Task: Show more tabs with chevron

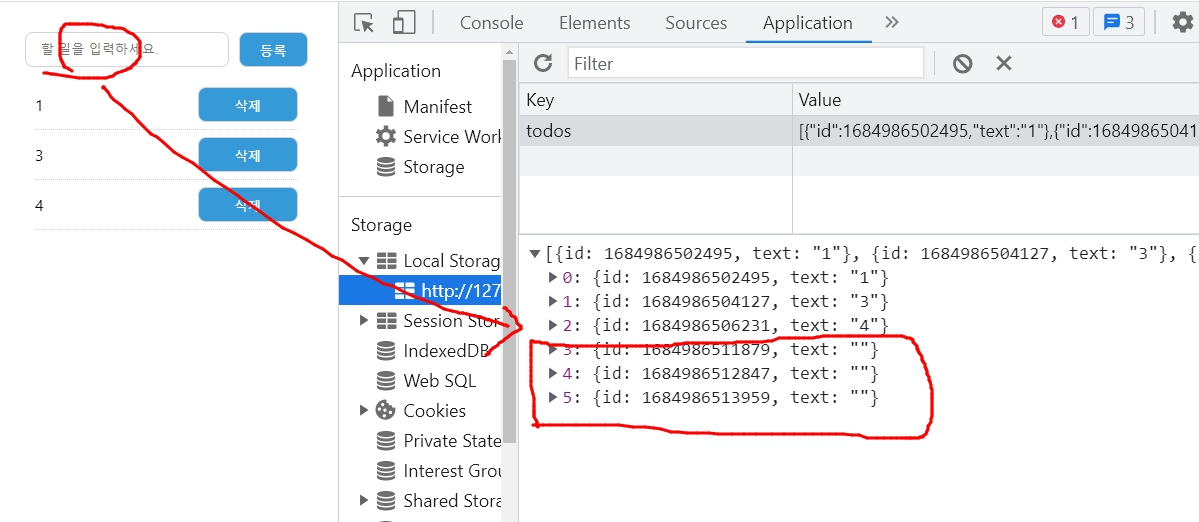Action: click(892, 22)
